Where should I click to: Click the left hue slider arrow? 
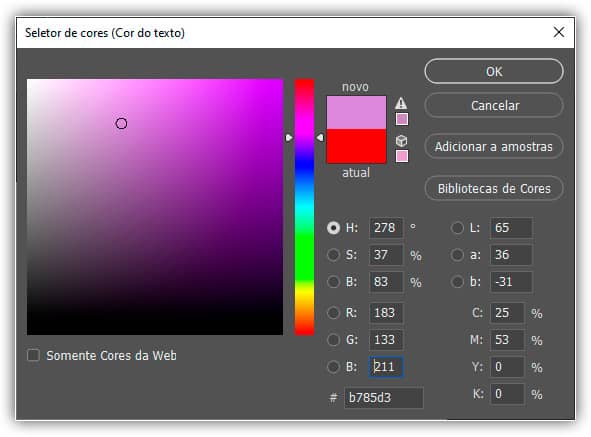[x=289, y=138]
